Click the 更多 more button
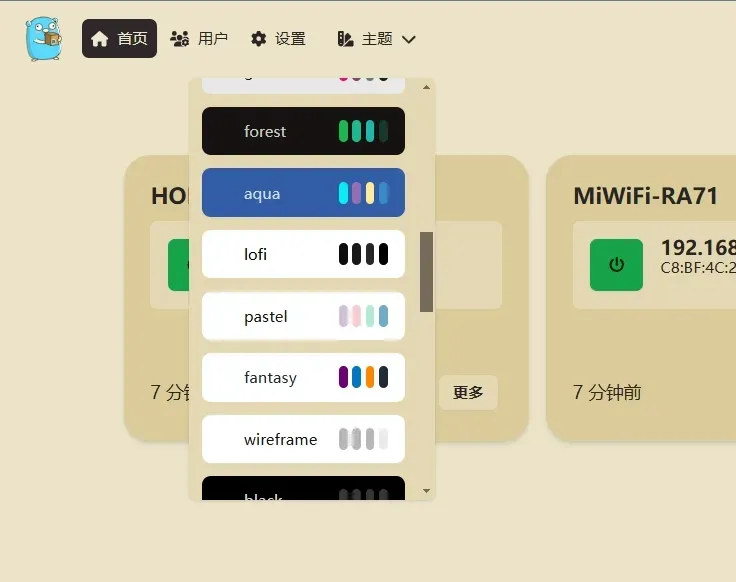 click(x=468, y=392)
